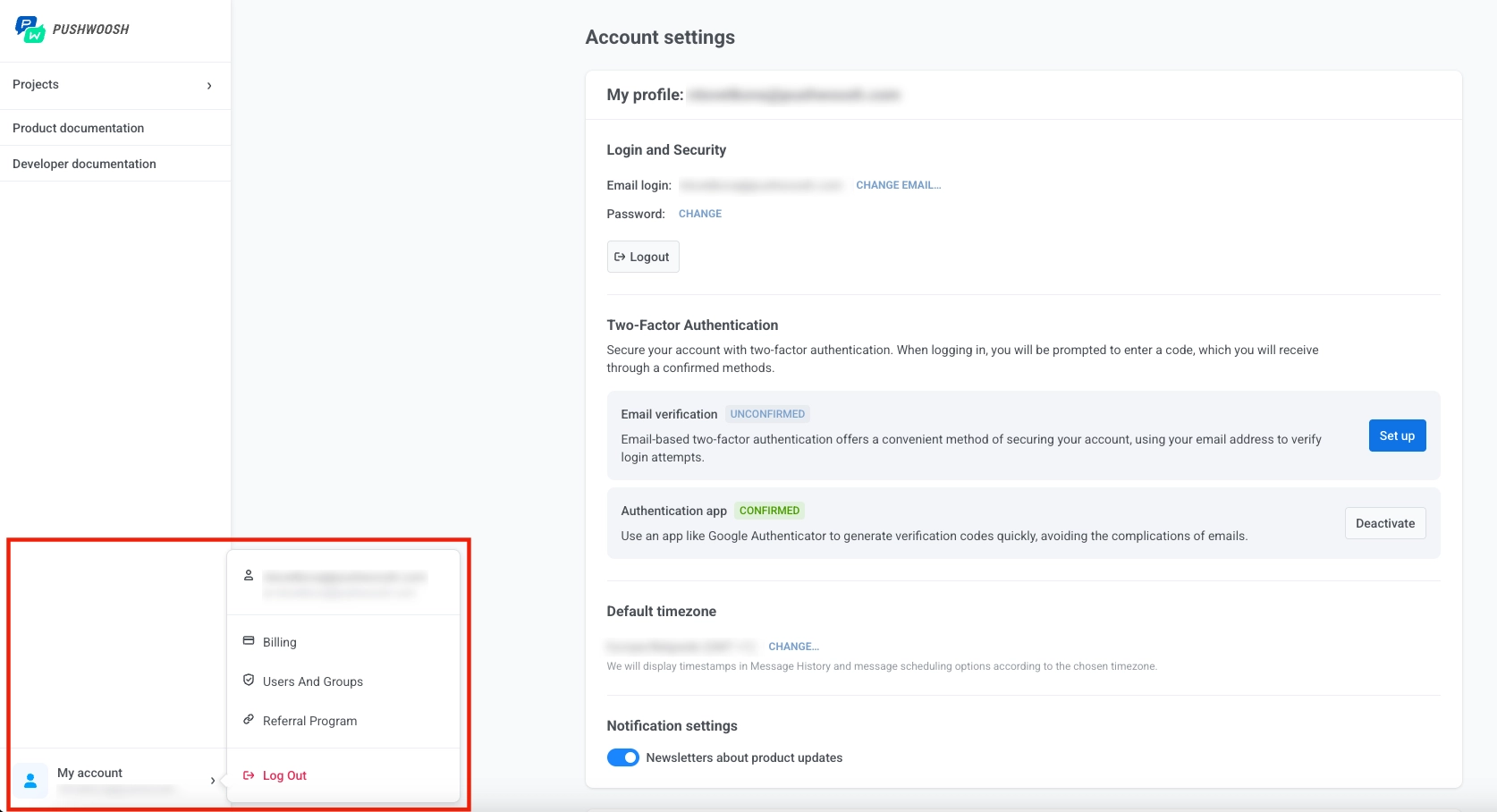Change the default timezone
Screen dimensions: 1497x812
[x=793, y=646]
